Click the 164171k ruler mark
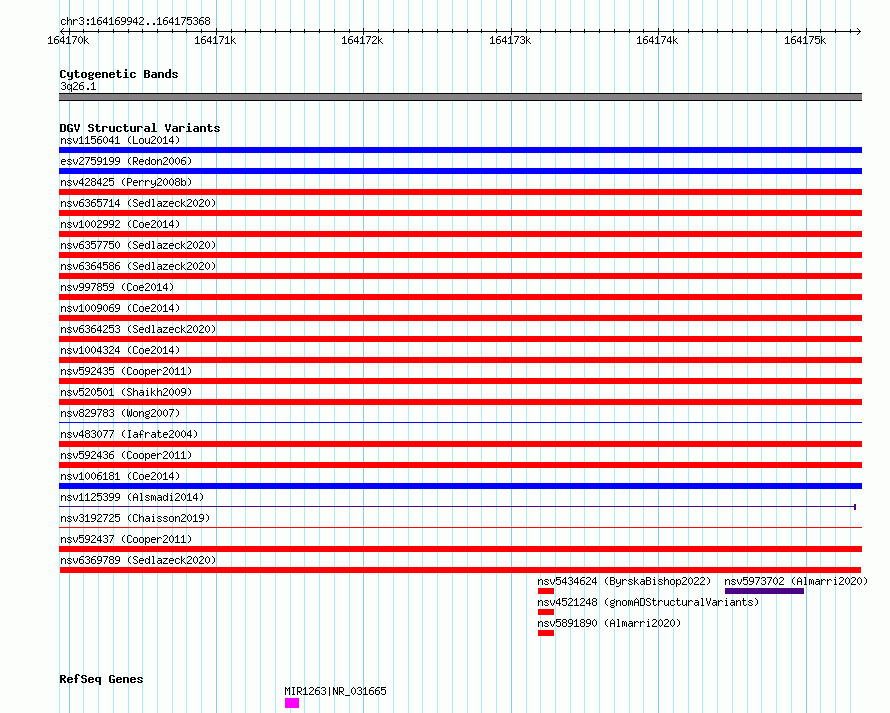Viewport: 890px width, 713px height. (215, 40)
